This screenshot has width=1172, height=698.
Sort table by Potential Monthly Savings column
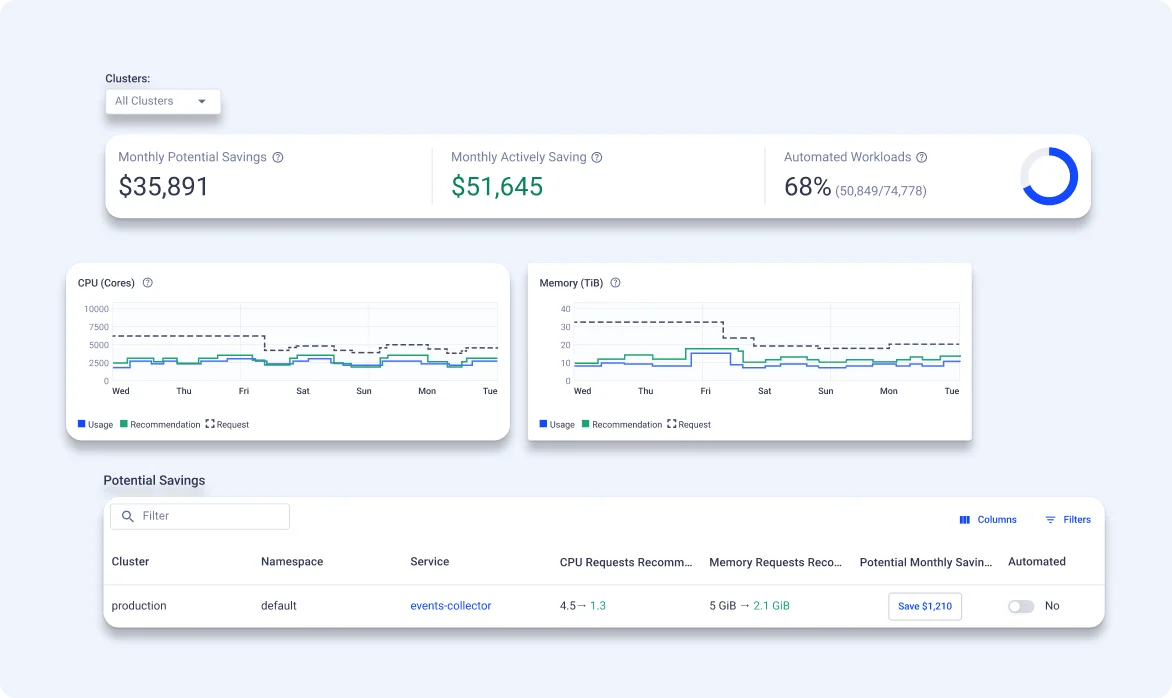coord(924,562)
